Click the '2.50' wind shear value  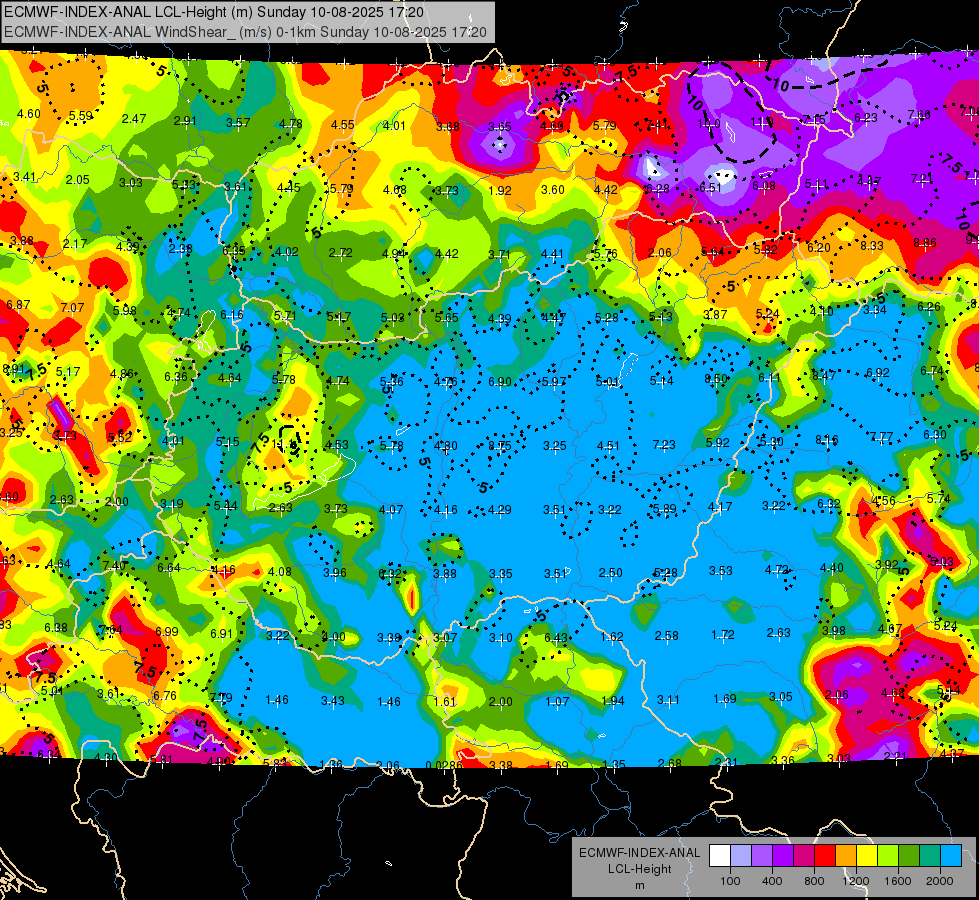click(x=611, y=573)
